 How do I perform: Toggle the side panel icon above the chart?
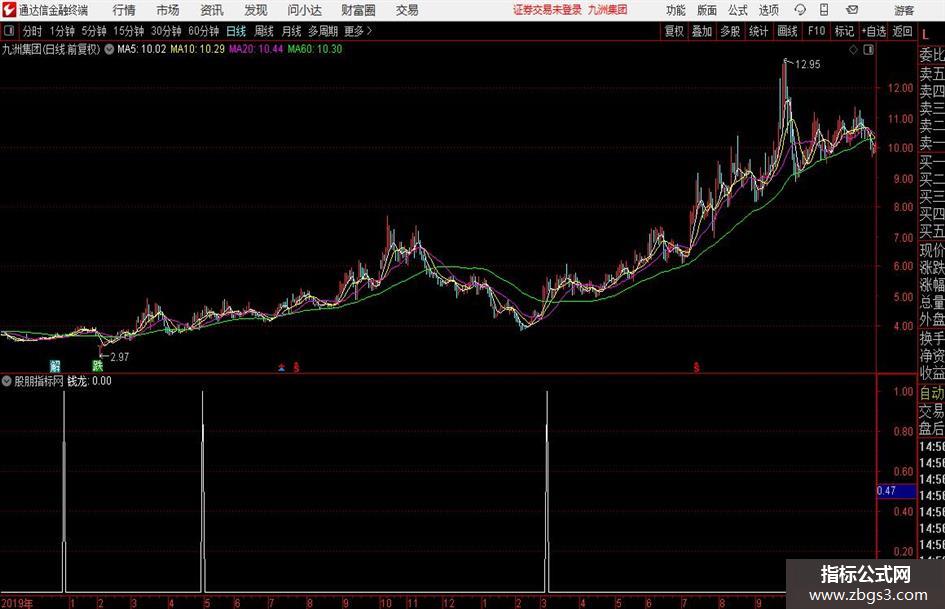868,50
